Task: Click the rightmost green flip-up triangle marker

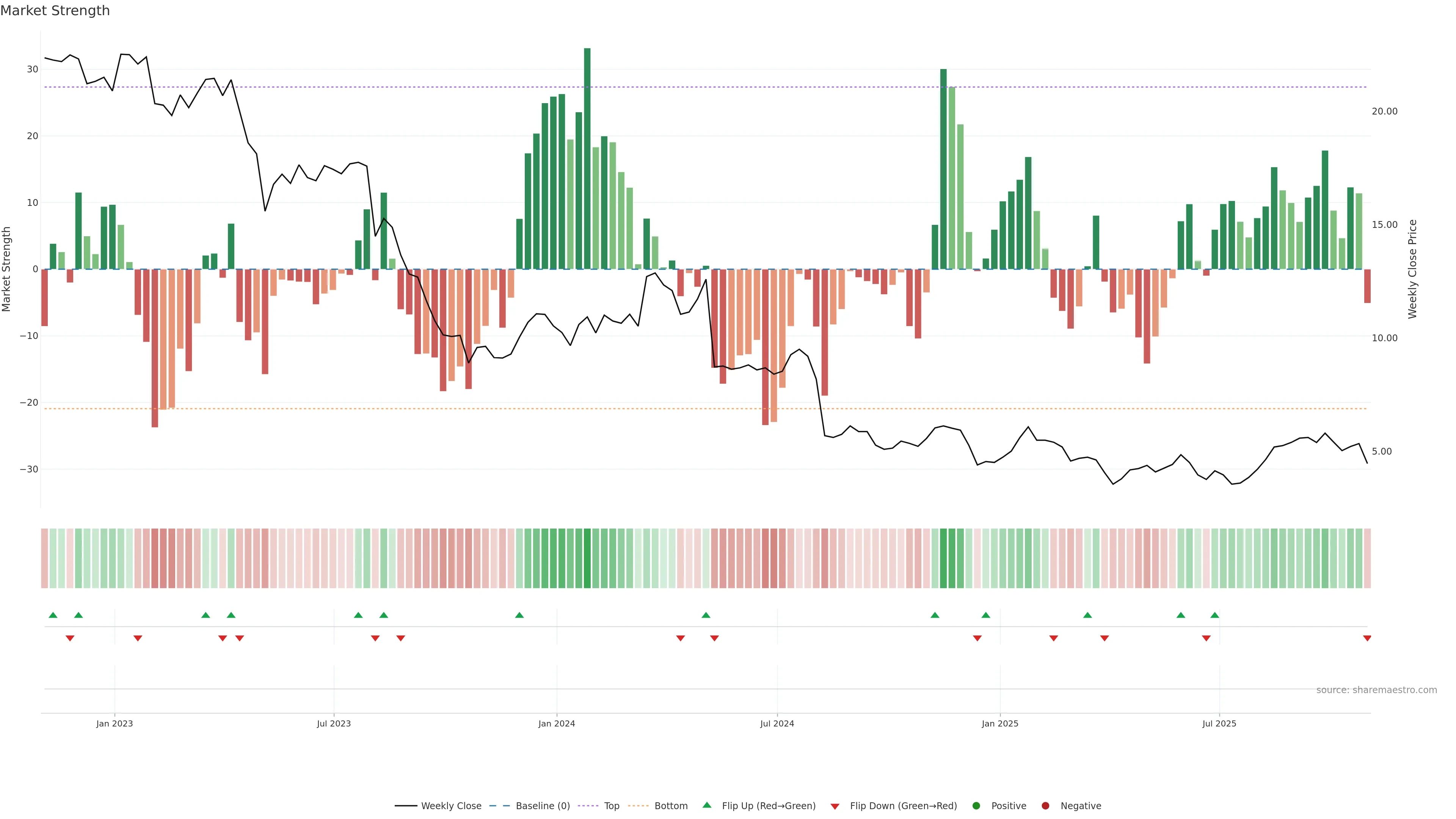Action: 1214,615
